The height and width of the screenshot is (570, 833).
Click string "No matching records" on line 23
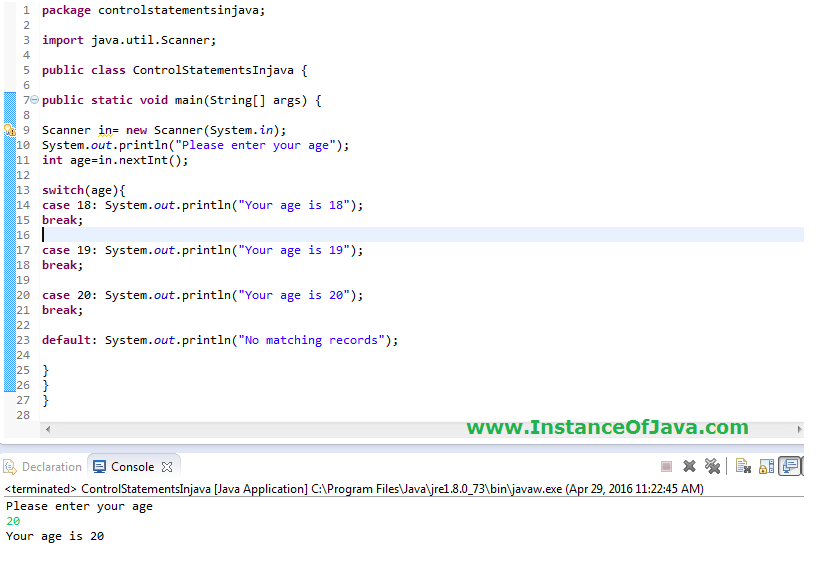pyautogui.click(x=311, y=340)
